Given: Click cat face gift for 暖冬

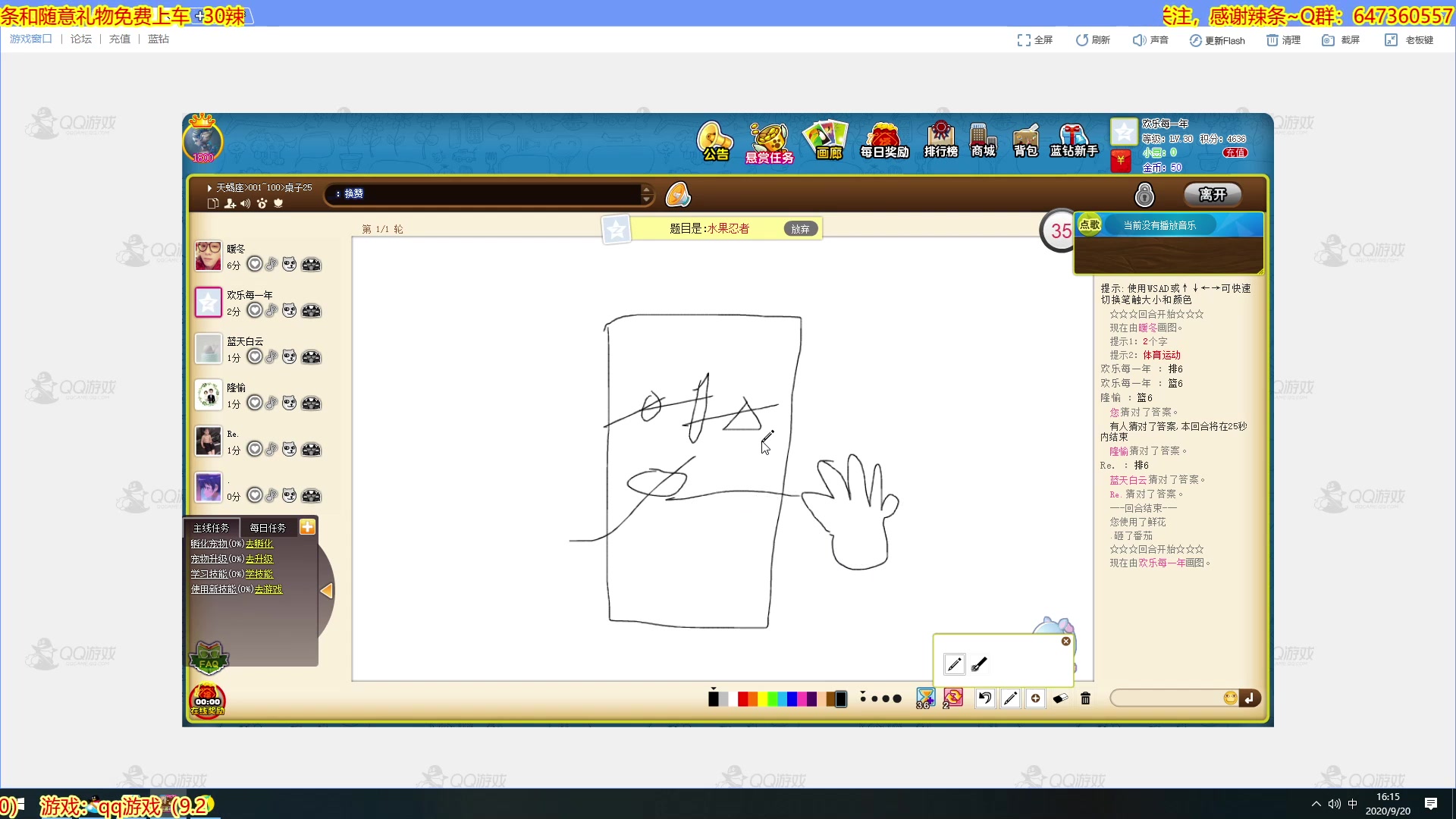Looking at the screenshot, I should coord(290,264).
